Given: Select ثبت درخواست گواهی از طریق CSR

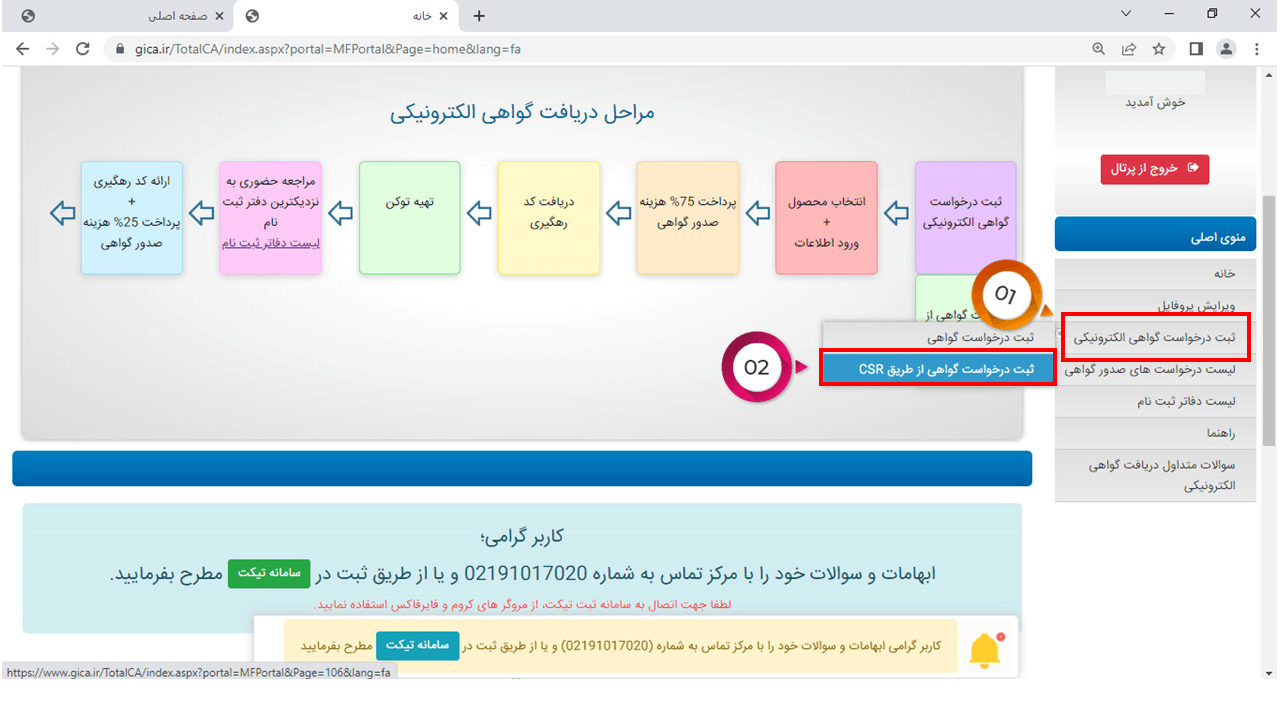Looking at the screenshot, I should coord(938,369).
